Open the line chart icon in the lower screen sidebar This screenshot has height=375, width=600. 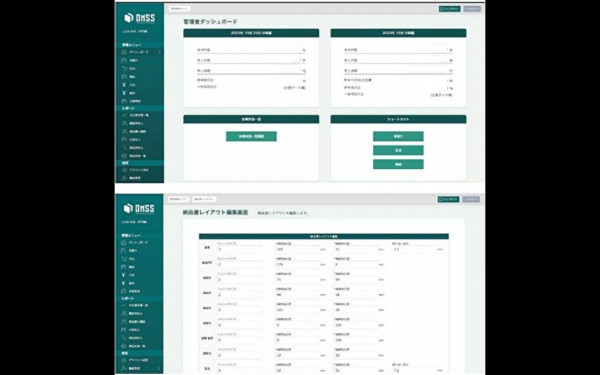[124, 305]
